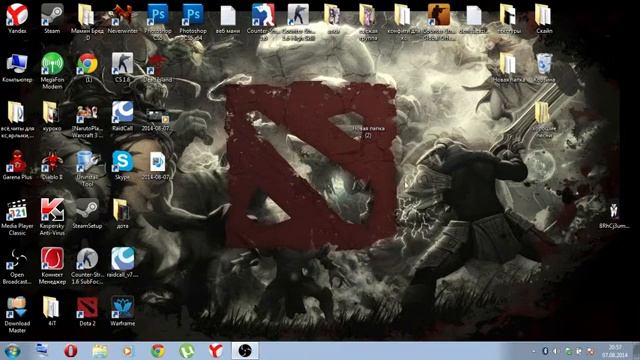Open the taskbar clock and date

[615, 351]
